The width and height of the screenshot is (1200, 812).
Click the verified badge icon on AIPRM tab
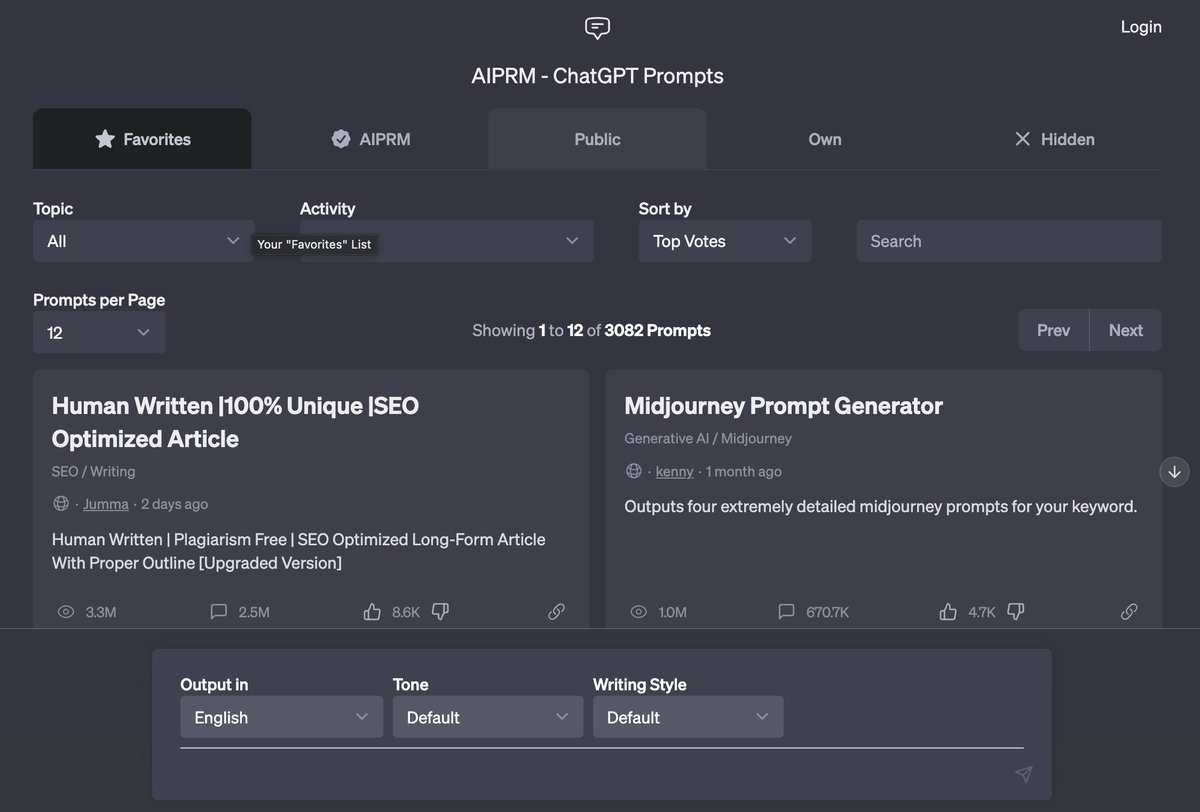341,139
